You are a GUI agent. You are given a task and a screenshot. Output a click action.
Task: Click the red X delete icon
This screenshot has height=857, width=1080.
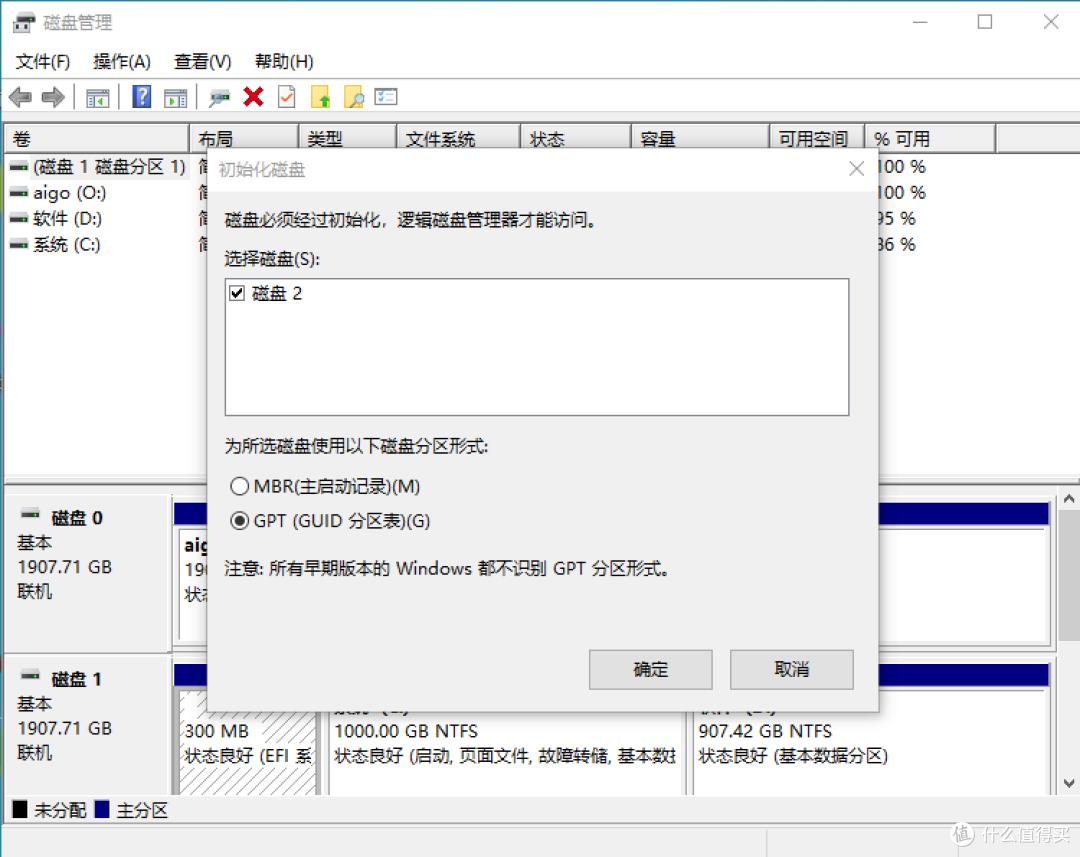click(x=253, y=97)
